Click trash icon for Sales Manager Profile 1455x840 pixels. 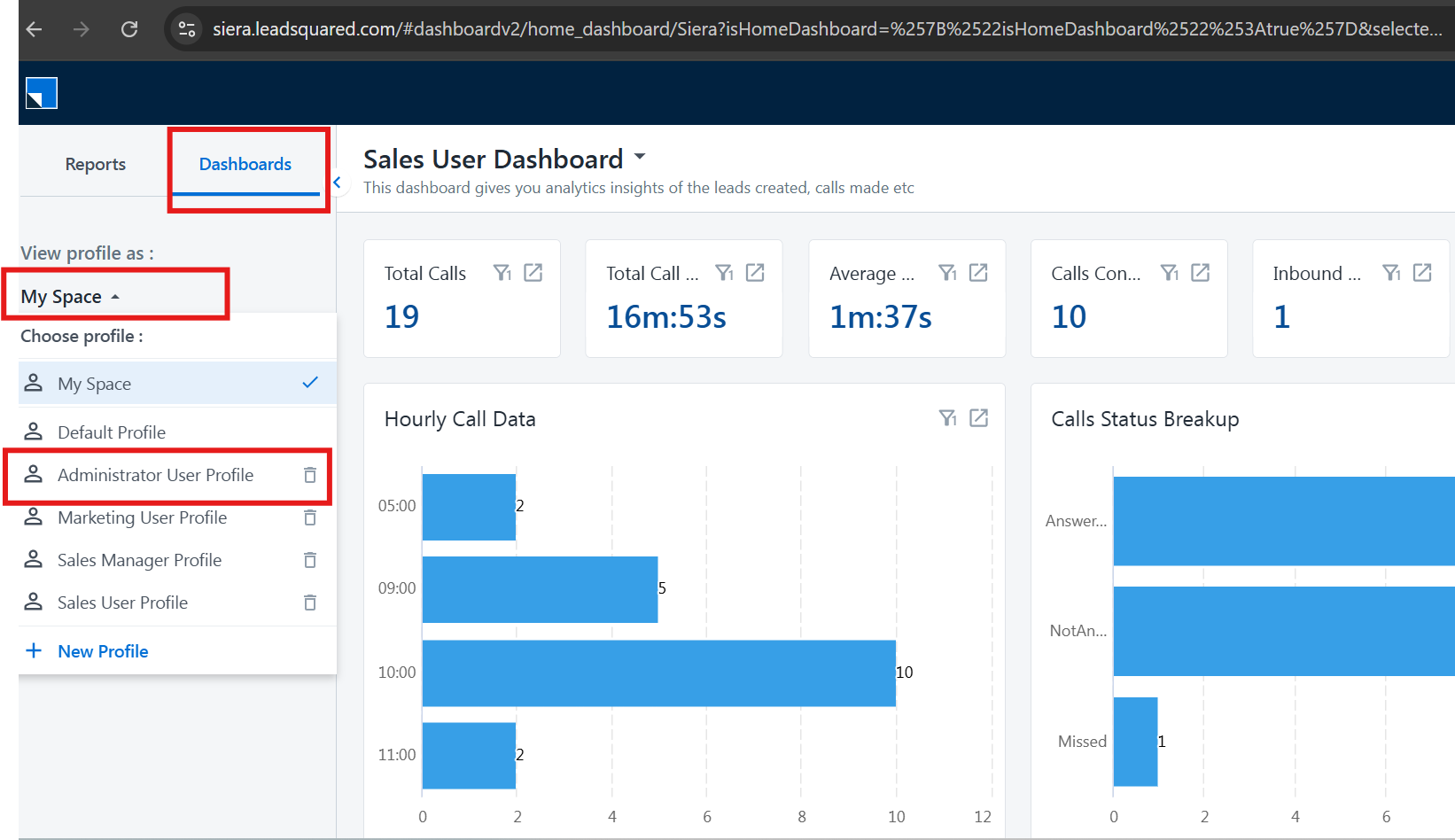pos(310,561)
